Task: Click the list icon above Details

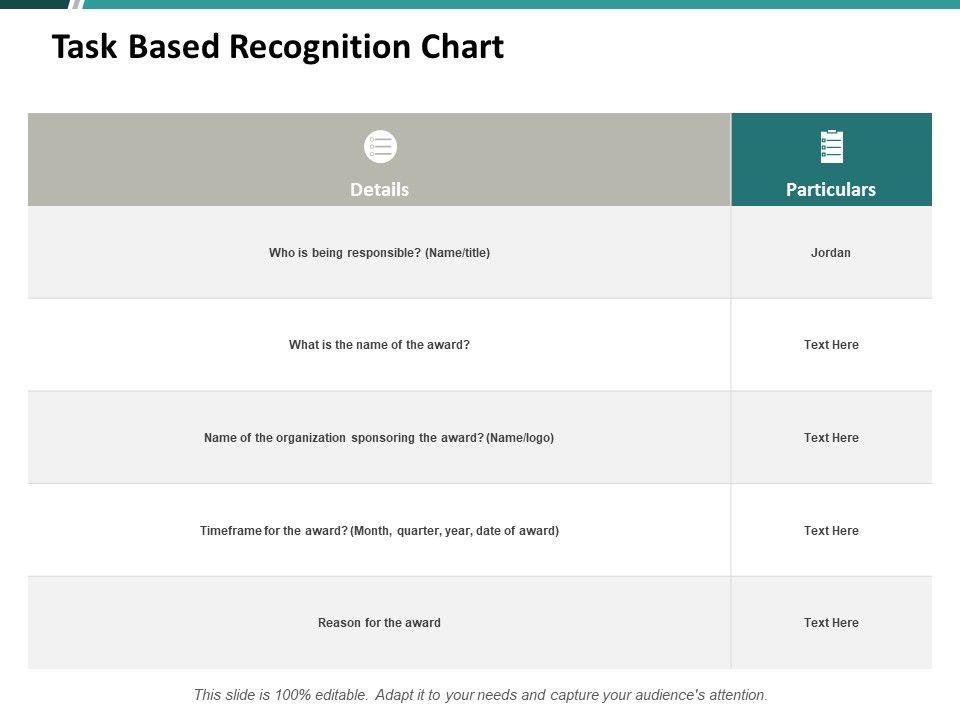Action: click(380, 147)
